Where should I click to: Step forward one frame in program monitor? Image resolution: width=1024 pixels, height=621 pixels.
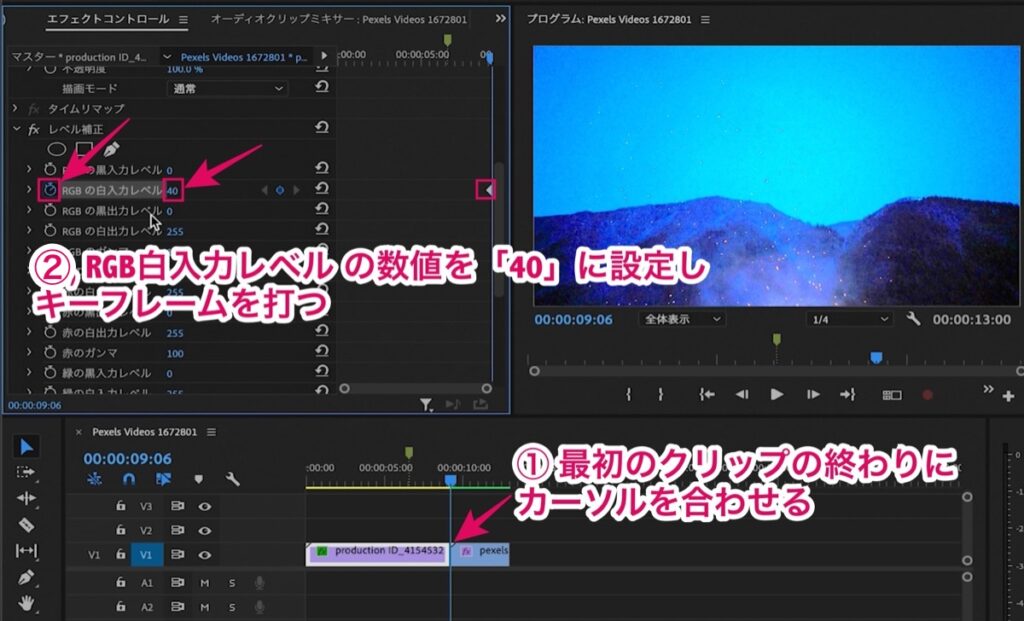click(812, 394)
